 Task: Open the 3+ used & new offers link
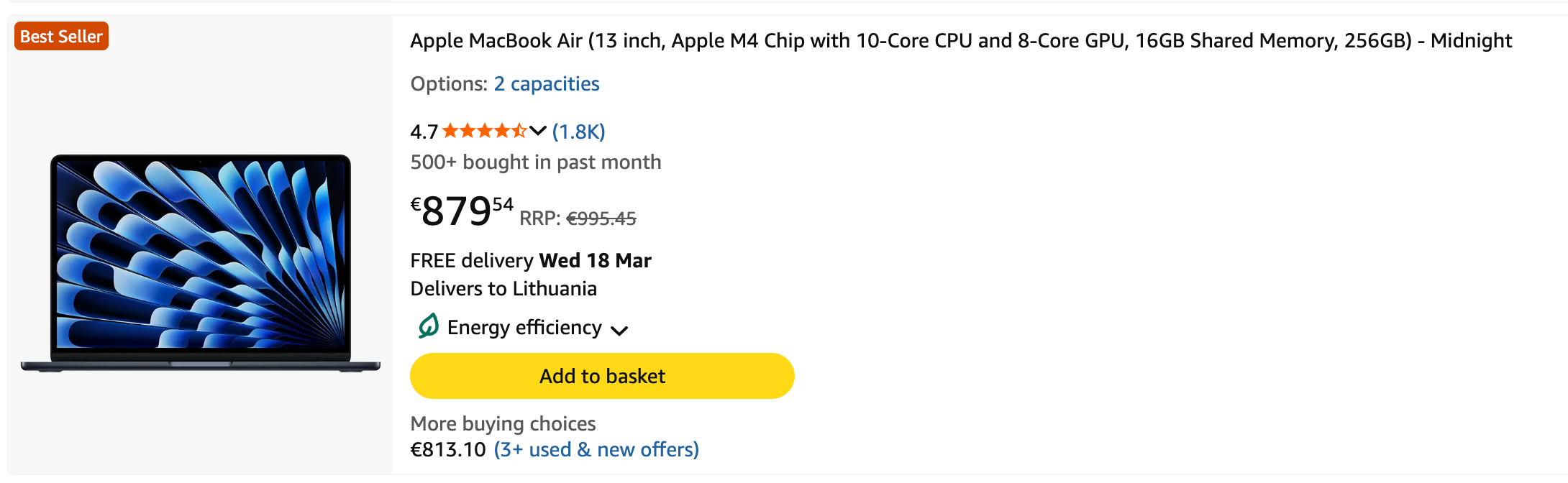tap(596, 450)
